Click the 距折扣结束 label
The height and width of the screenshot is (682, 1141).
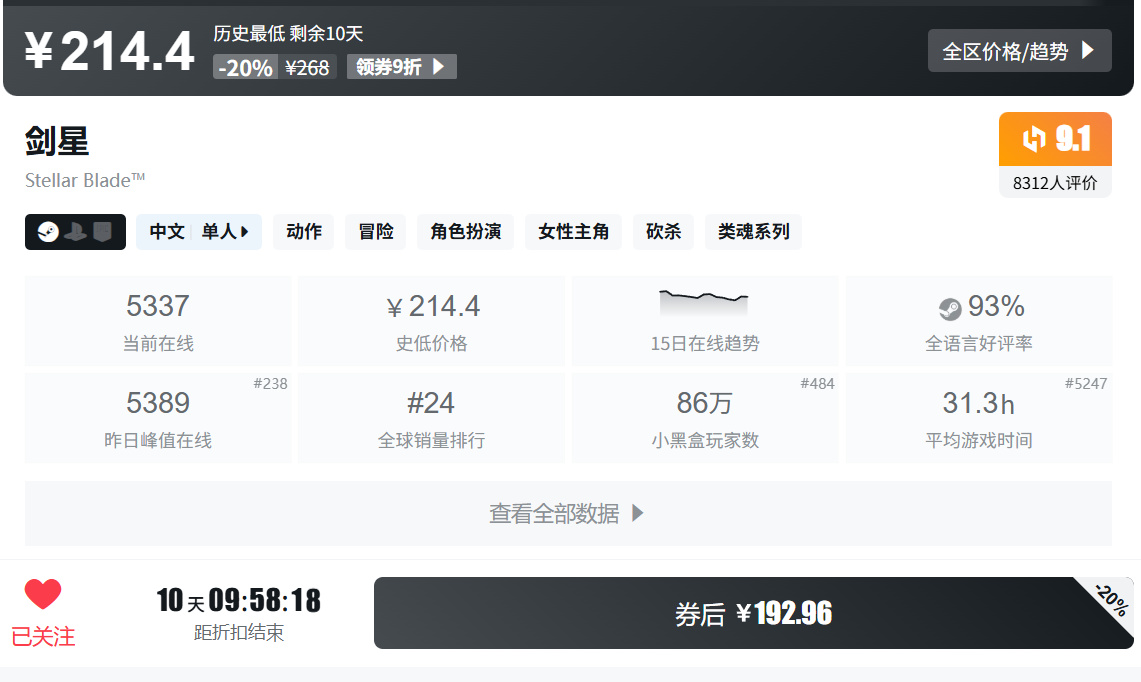[239, 633]
